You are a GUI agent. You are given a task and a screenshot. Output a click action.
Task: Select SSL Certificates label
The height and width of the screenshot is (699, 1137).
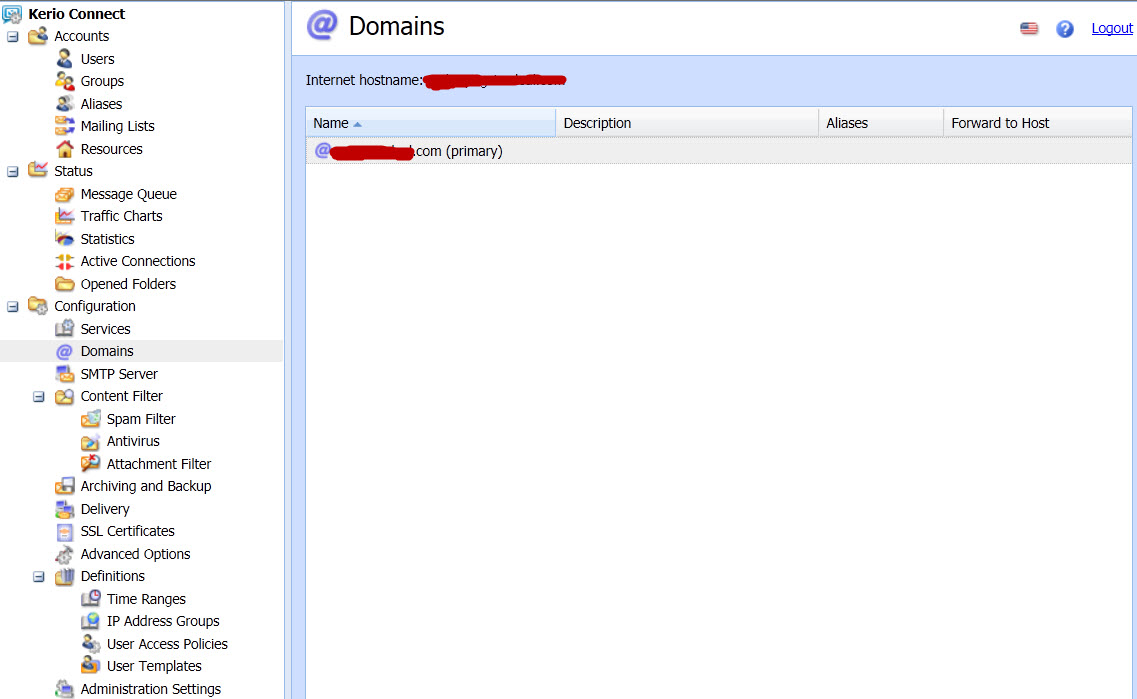[128, 531]
